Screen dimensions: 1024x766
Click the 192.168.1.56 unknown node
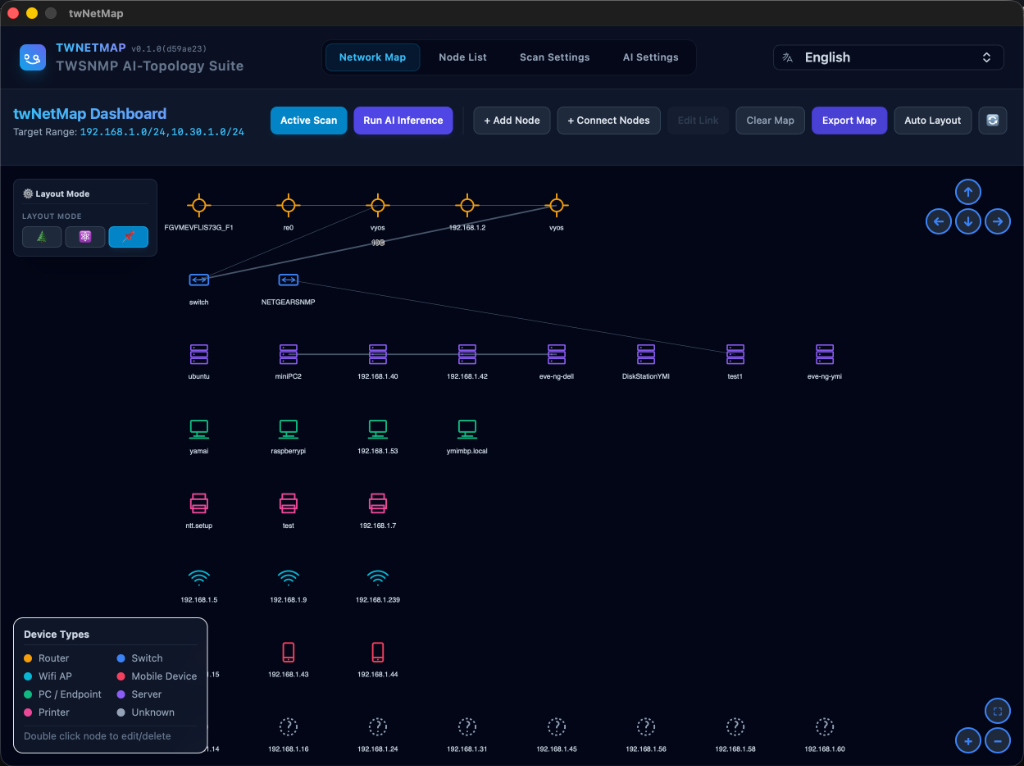(646, 727)
